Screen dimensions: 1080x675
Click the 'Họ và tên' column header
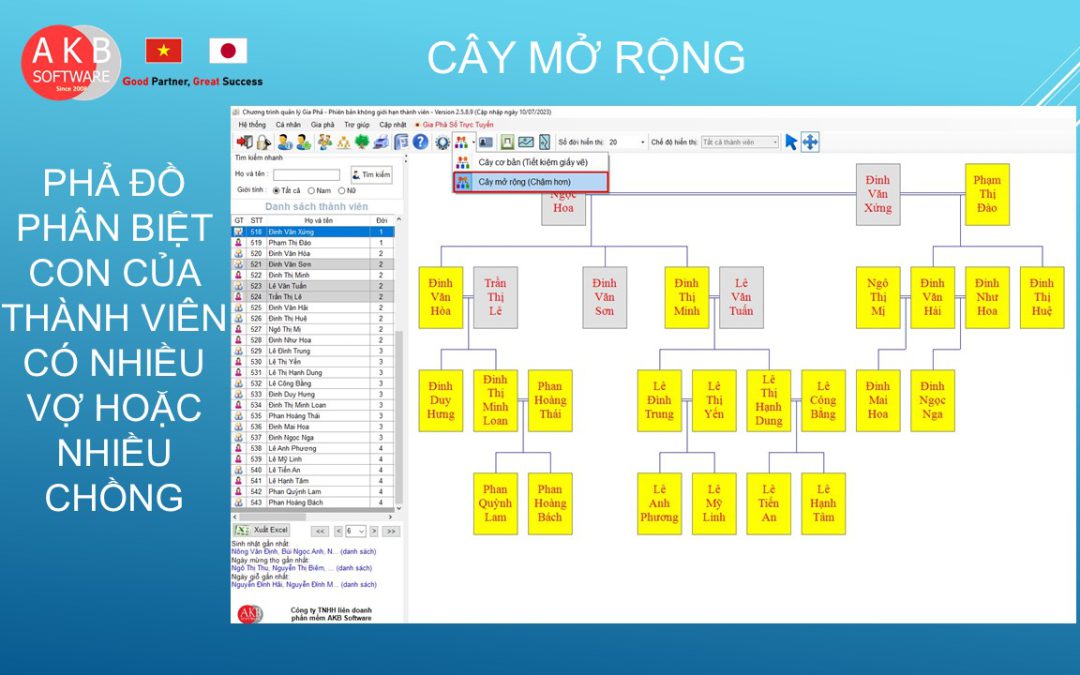[318, 220]
